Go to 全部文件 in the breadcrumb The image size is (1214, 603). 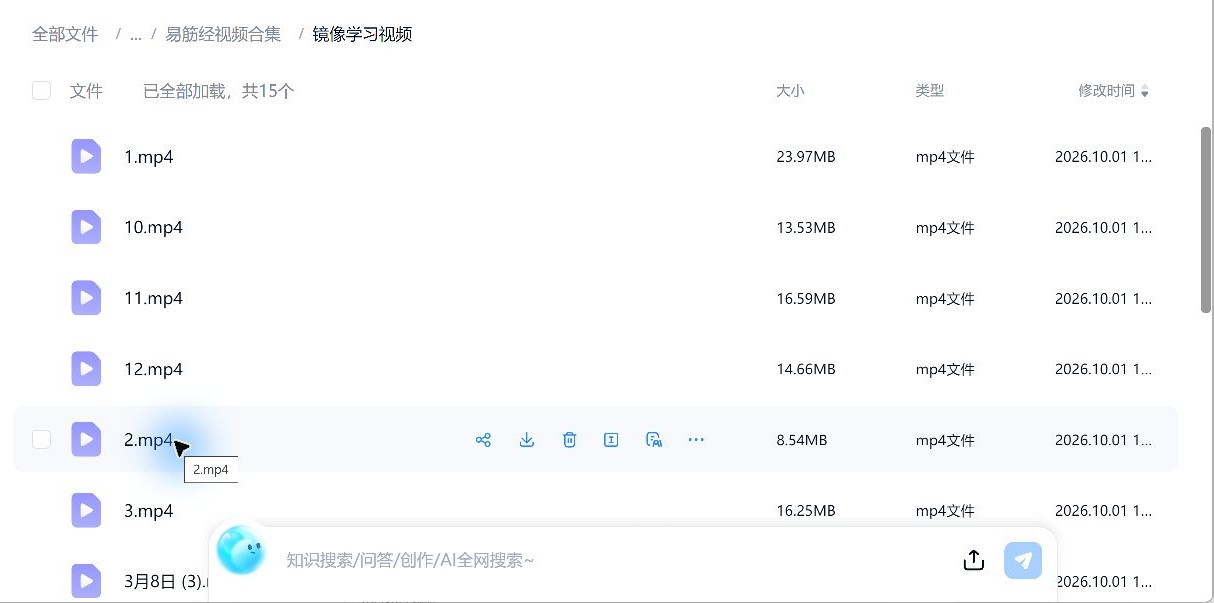(65, 35)
